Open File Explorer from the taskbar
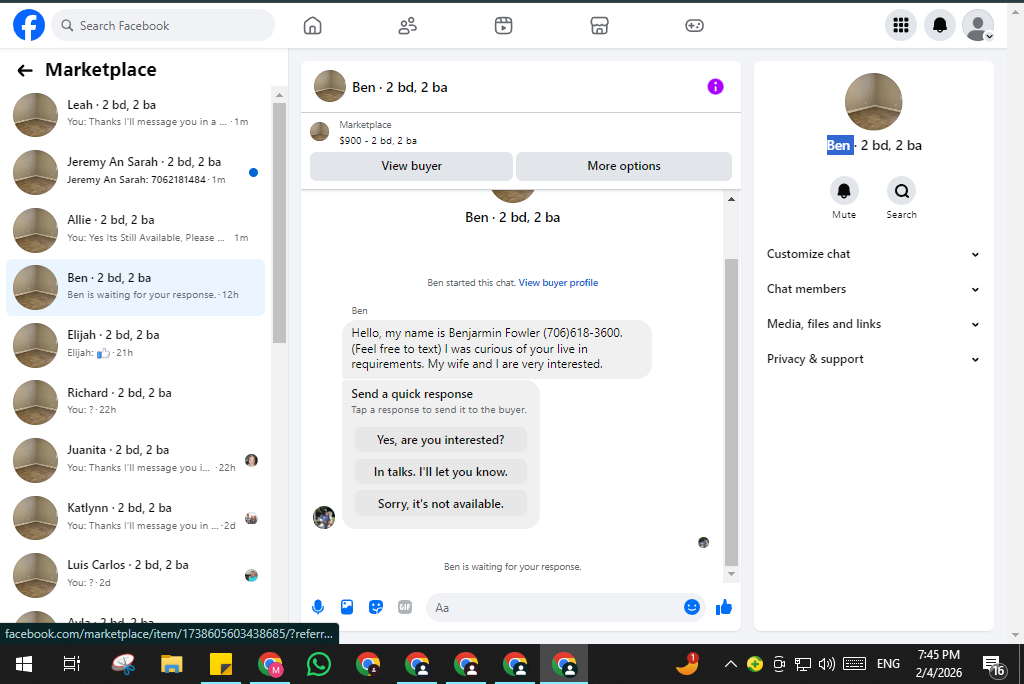 click(172, 664)
